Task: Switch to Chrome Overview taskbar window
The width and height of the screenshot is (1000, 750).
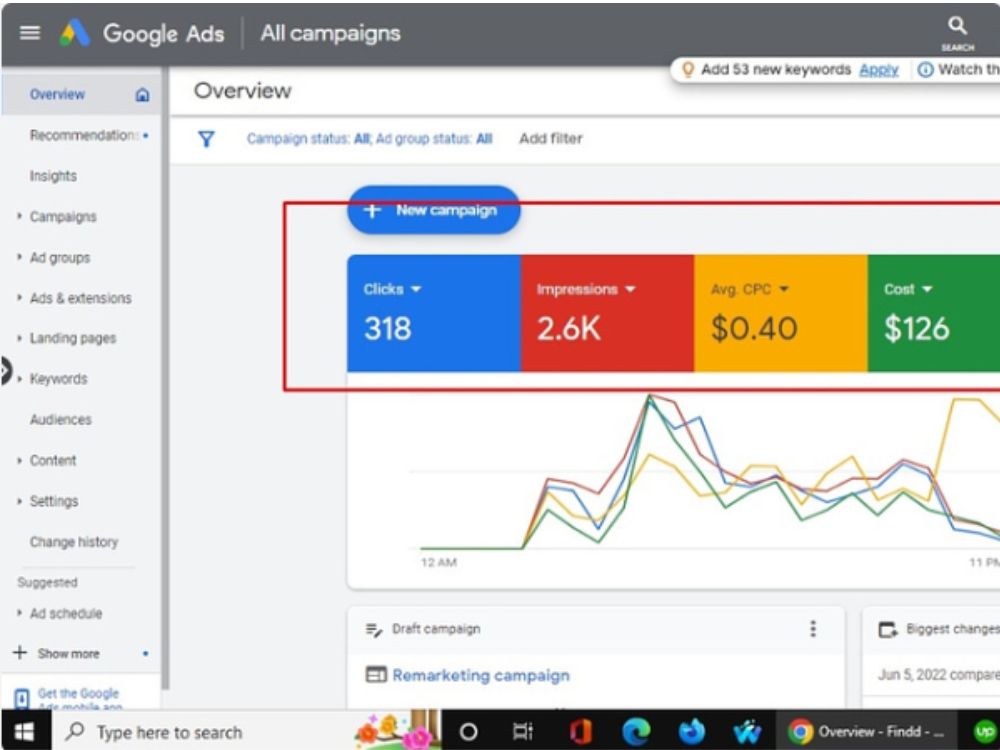Action: click(x=867, y=732)
